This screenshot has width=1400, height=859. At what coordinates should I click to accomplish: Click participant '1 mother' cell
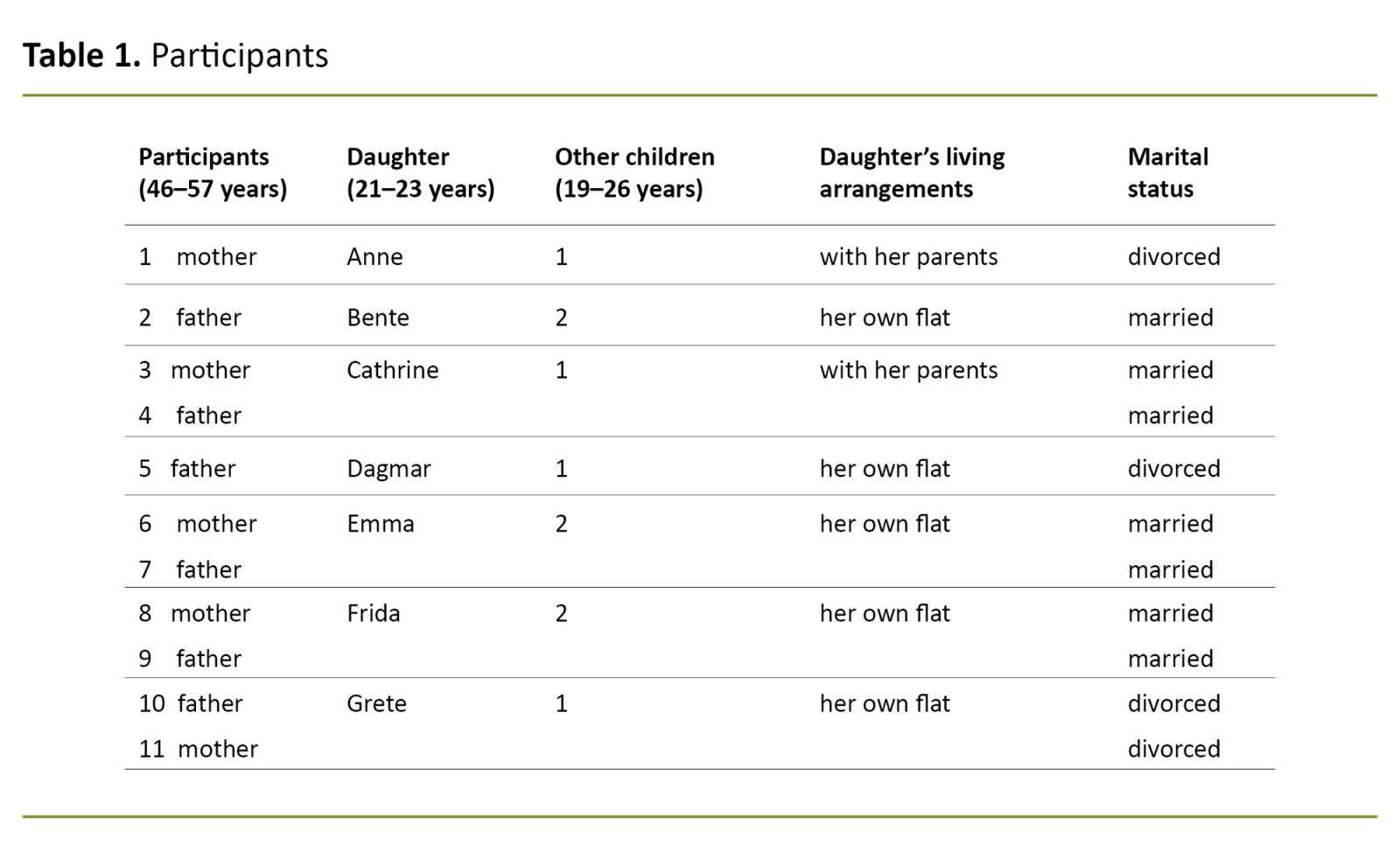click(198, 257)
